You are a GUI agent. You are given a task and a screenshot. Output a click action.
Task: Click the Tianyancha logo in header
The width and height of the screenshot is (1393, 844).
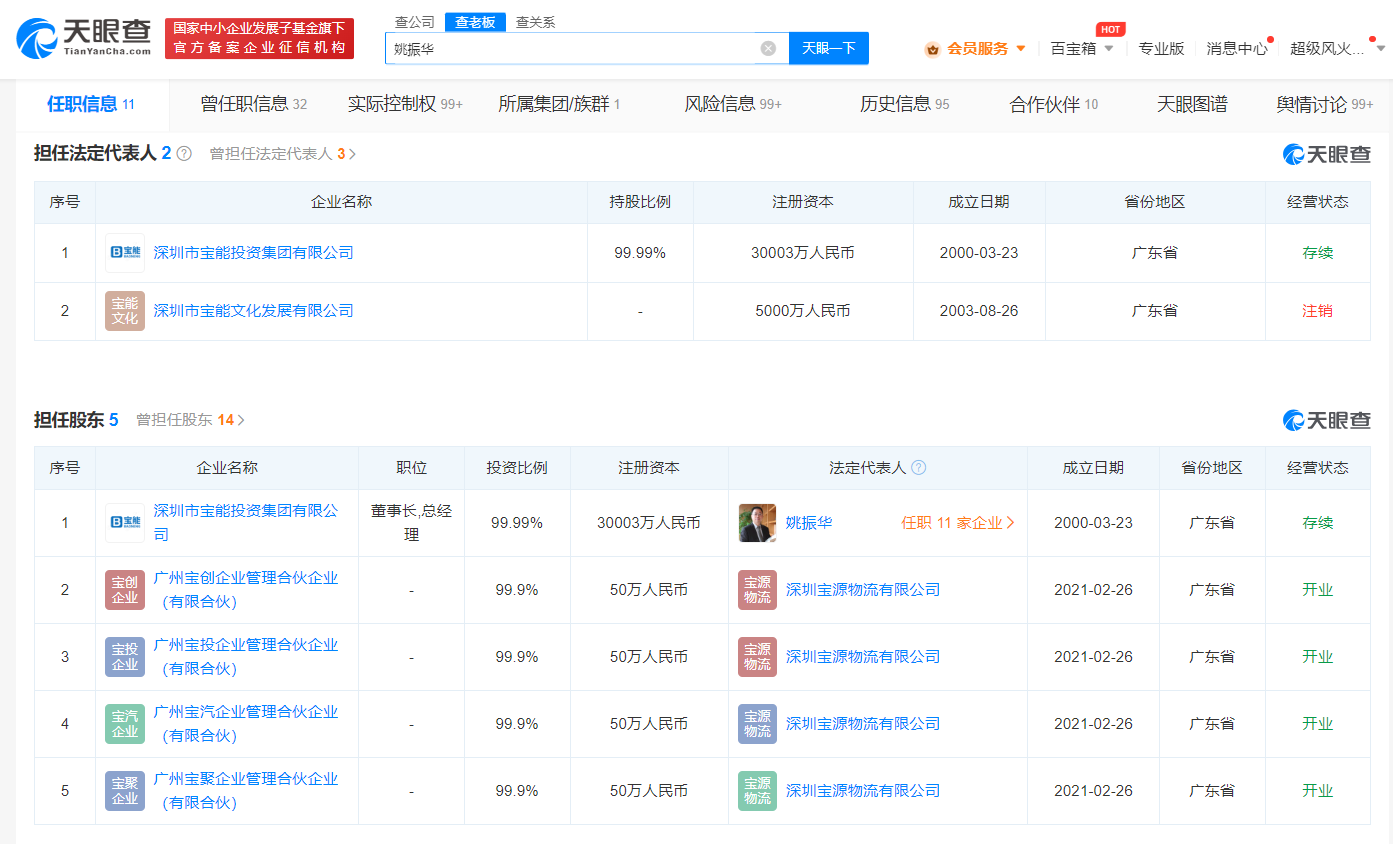(x=84, y=38)
